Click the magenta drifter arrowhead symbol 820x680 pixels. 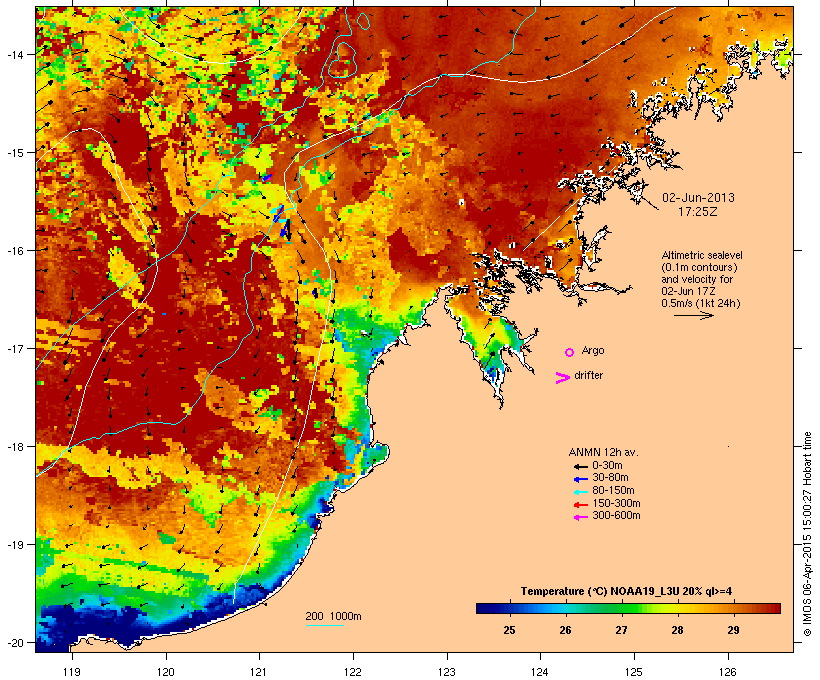[x=562, y=378]
